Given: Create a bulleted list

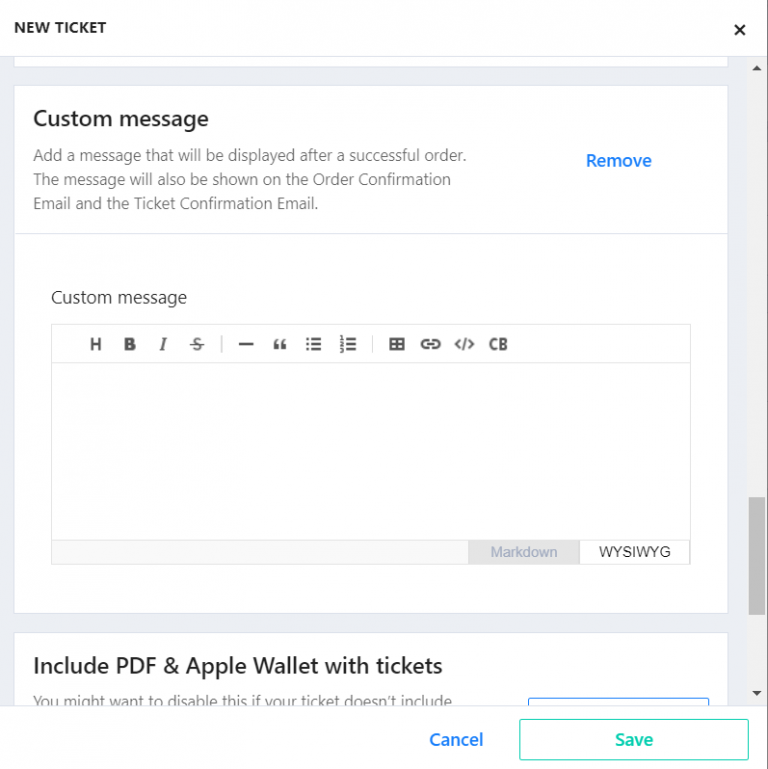Looking at the screenshot, I should tap(314, 344).
